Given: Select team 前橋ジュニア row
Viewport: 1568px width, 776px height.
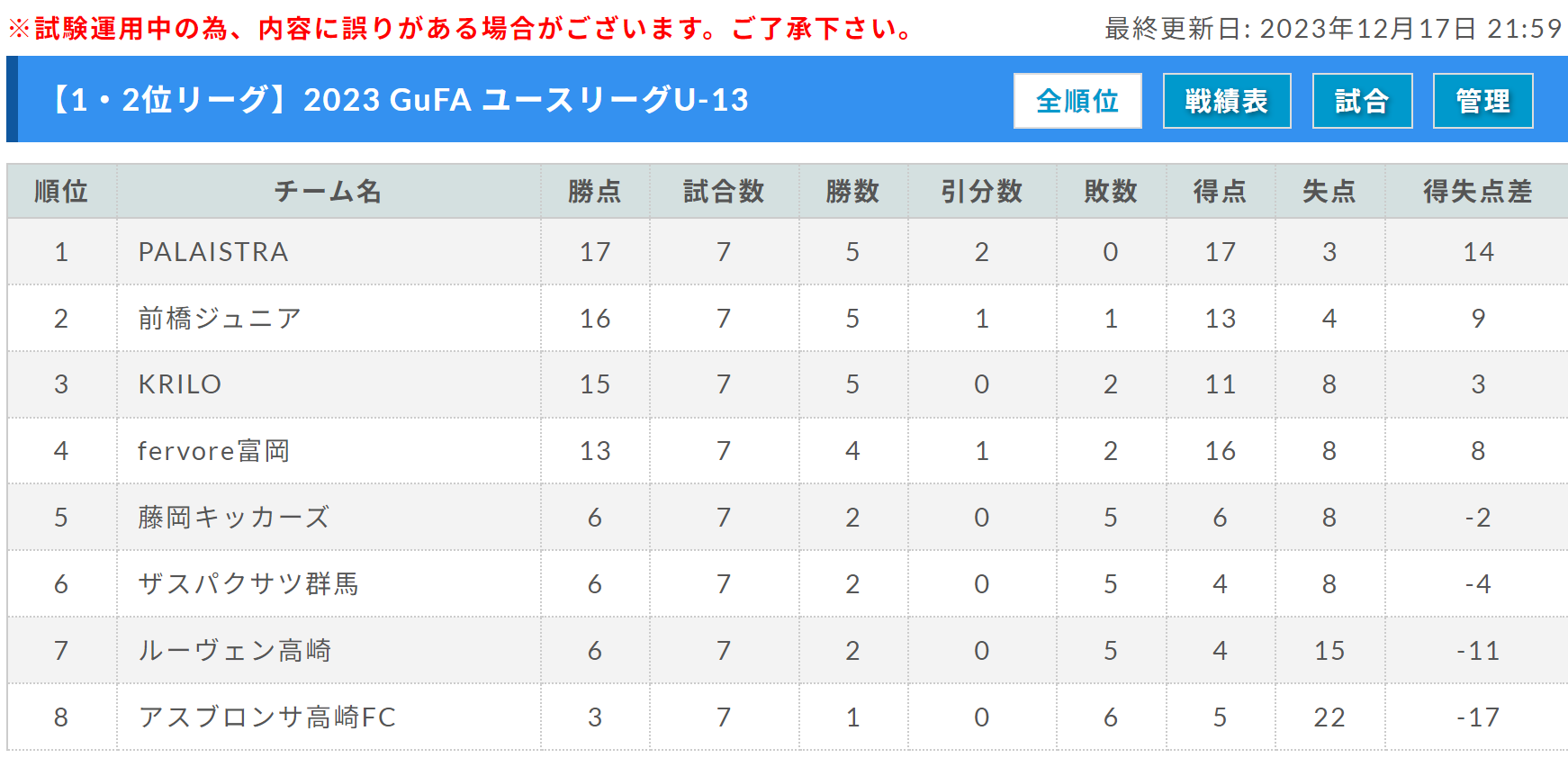Looking at the screenshot, I should (x=788, y=319).
